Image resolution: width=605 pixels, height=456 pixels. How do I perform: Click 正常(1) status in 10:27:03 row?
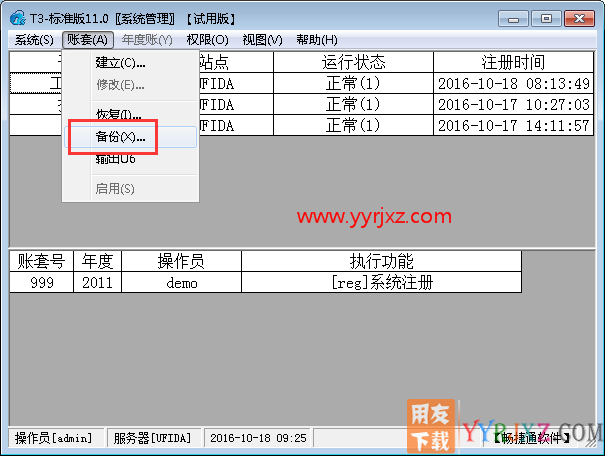pyautogui.click(x=353, y=104)
